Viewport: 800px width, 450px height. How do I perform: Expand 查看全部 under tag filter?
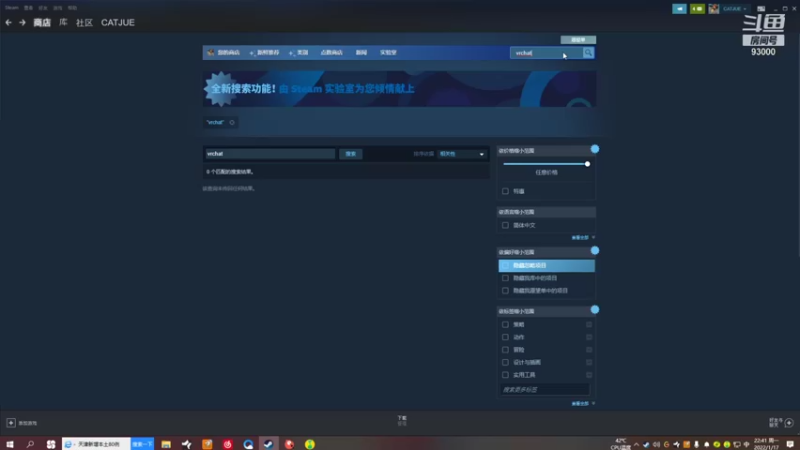(583, 404)
